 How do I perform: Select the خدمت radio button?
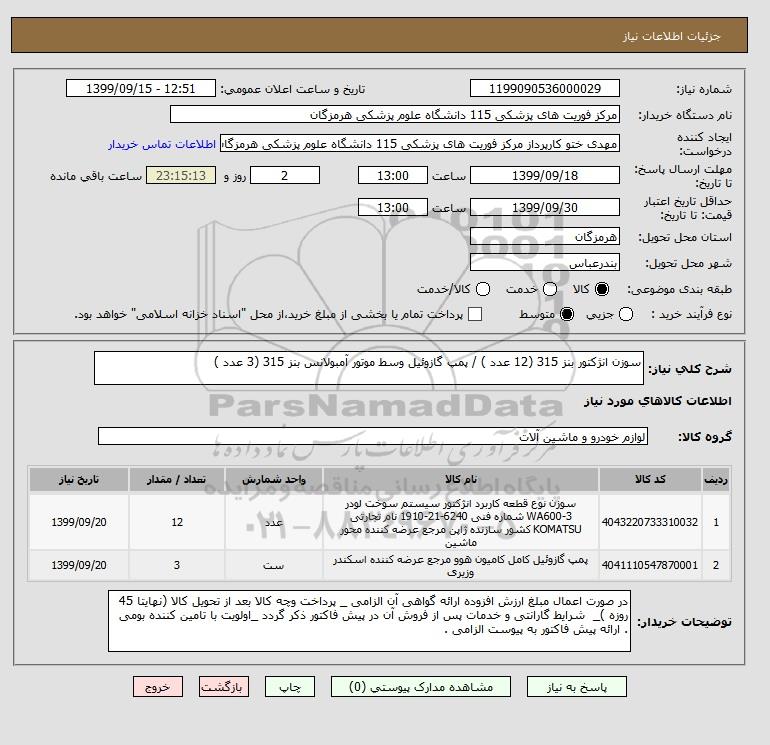550,289
